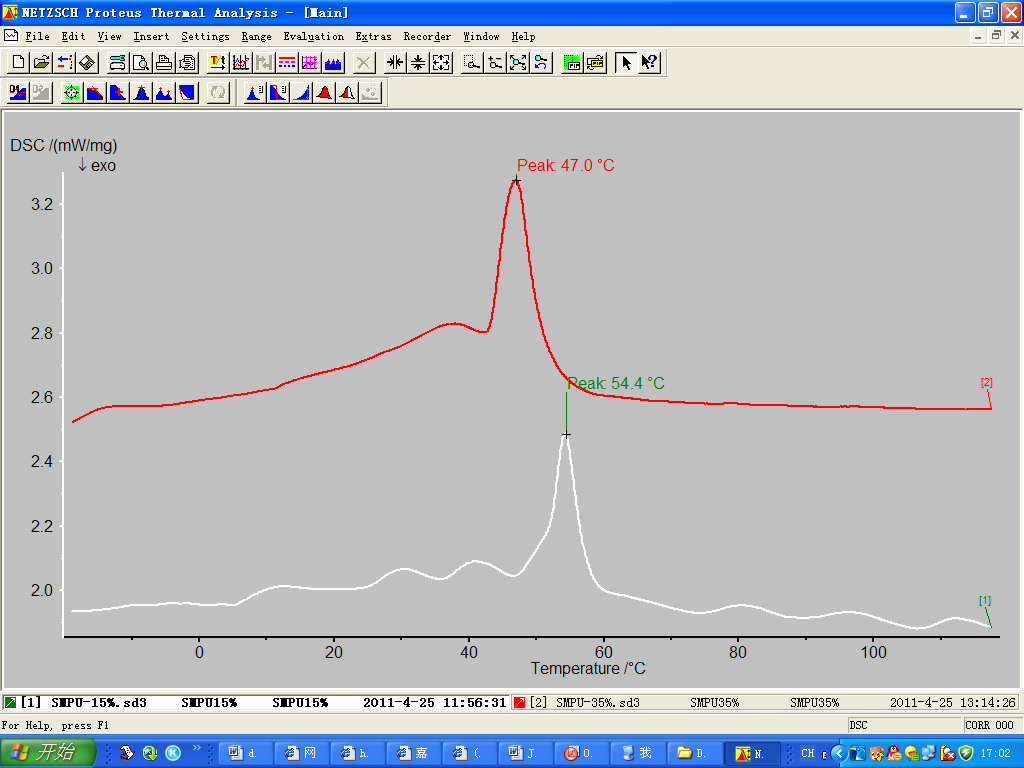Click the red color box for curve [2]

pos(519,703)
